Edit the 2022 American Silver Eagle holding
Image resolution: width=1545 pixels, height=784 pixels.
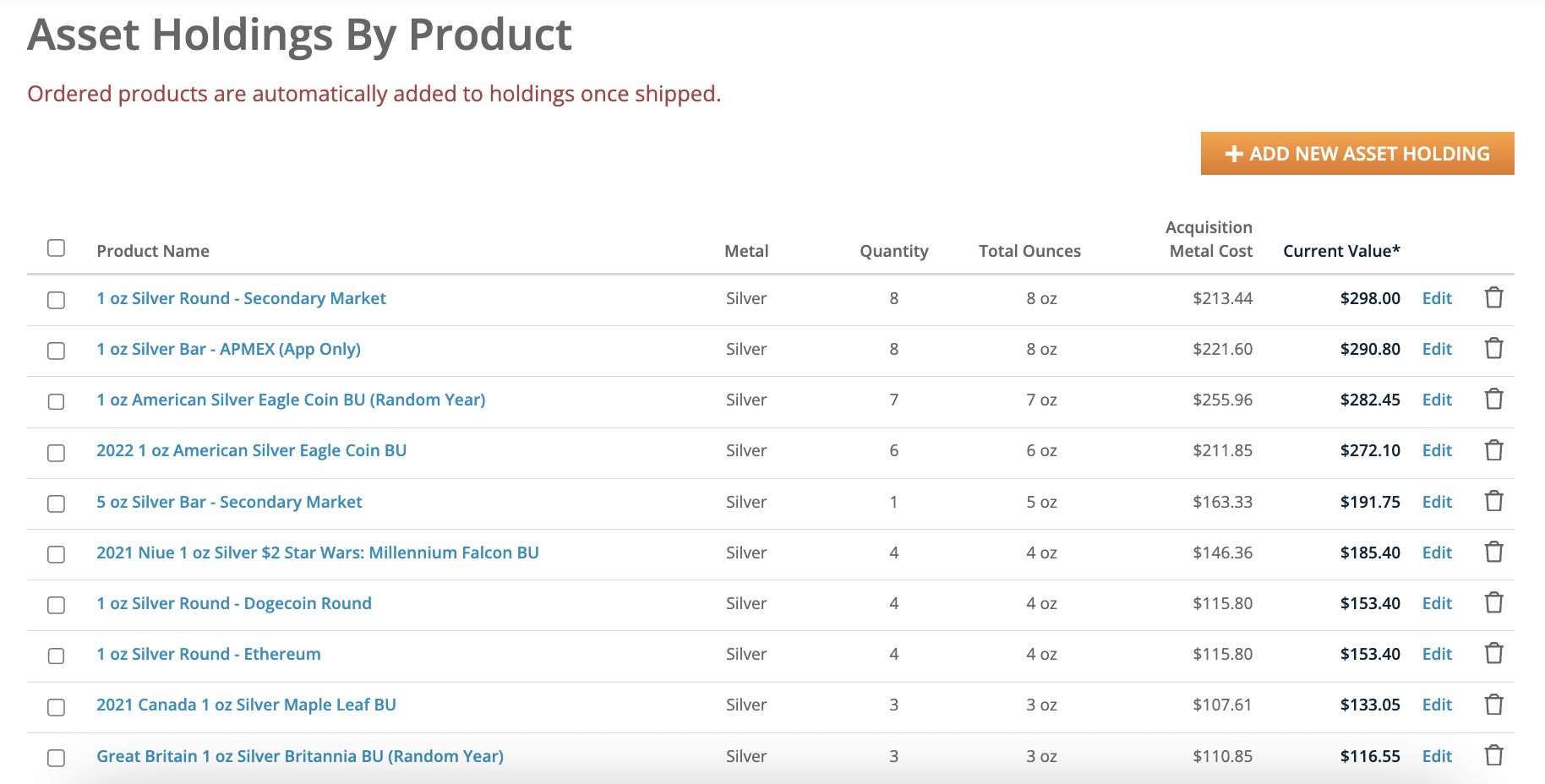1437,450
